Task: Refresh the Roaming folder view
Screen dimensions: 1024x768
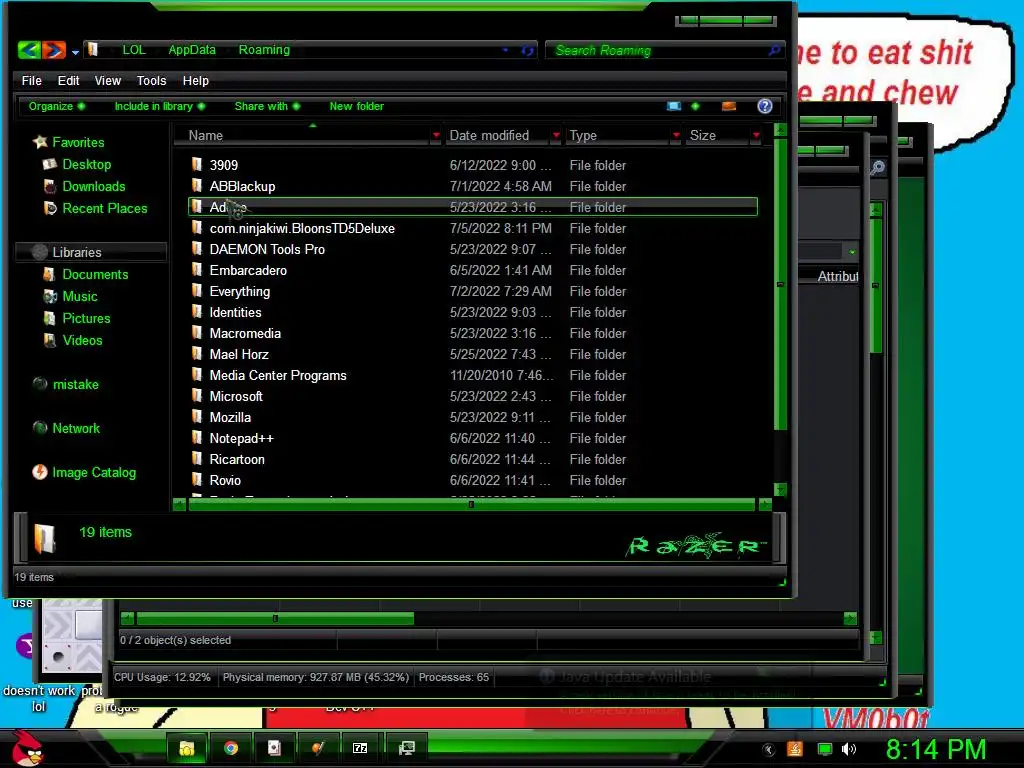Action: pyautogui.click(x=527, y=50)
